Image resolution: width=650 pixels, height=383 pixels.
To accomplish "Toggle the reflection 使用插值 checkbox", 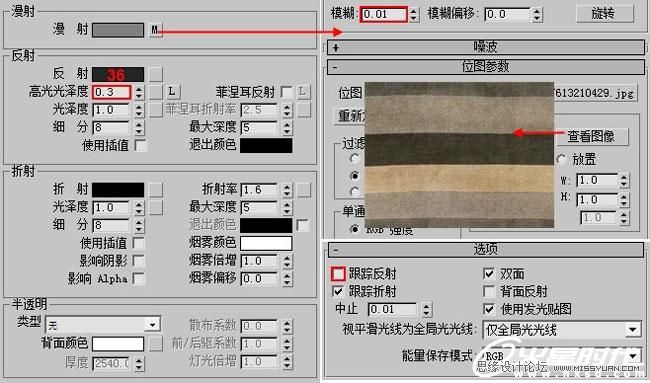I will click(x=141, y=145).
